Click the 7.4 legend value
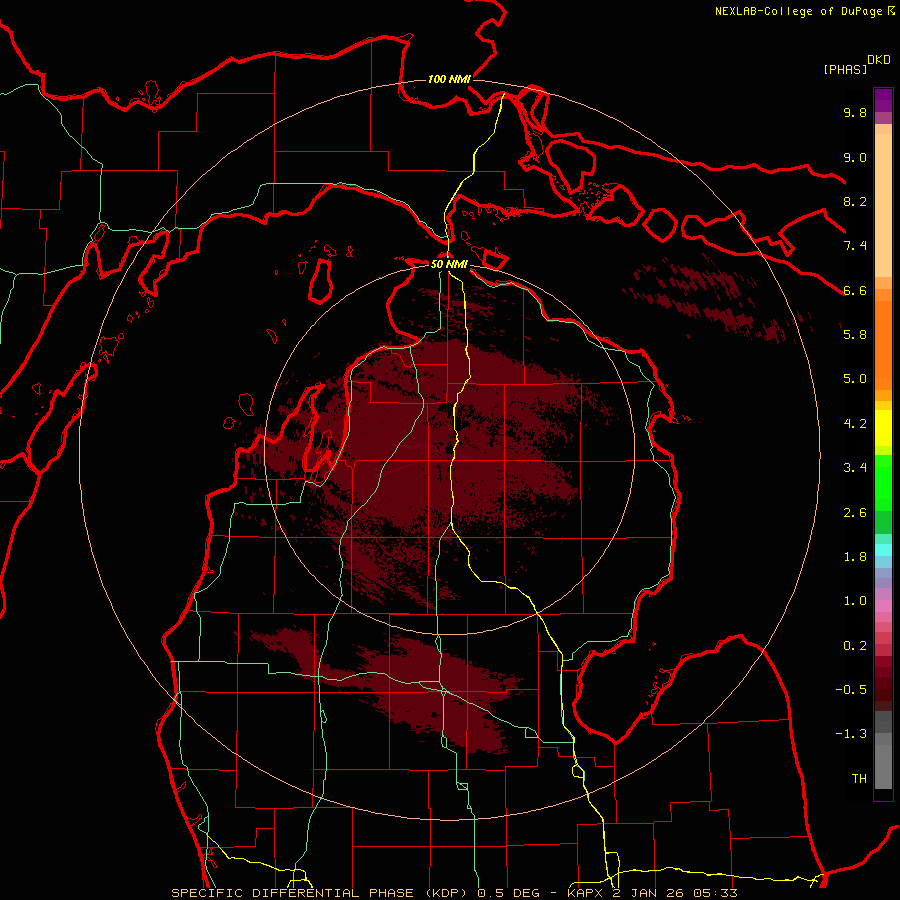Image resolution: width=900 pixels, height=900 pixels. click(x=855, y=246)
